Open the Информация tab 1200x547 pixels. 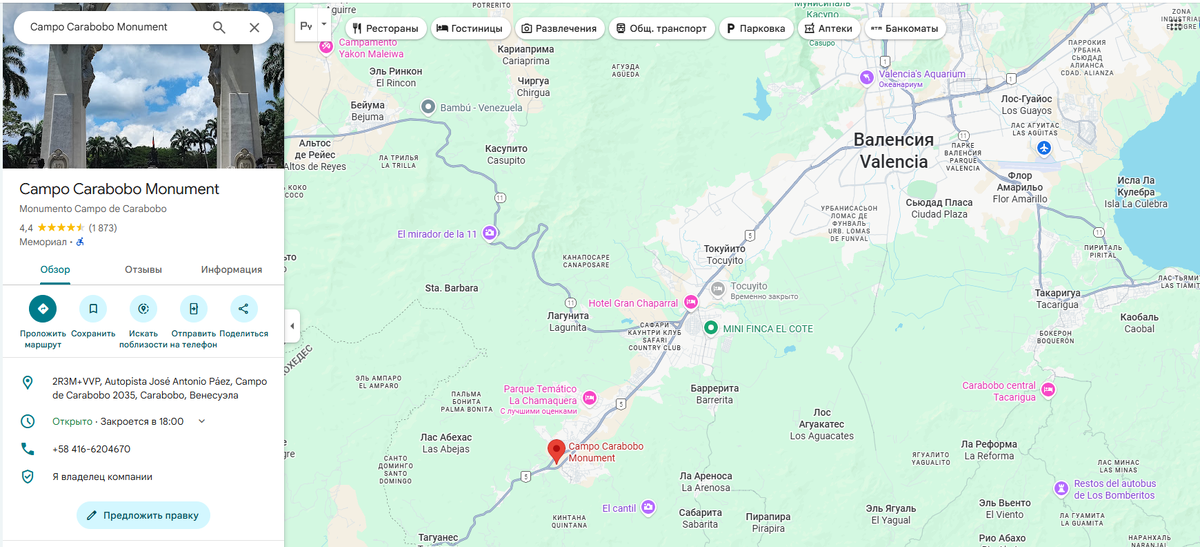click(x=231, y=269)
